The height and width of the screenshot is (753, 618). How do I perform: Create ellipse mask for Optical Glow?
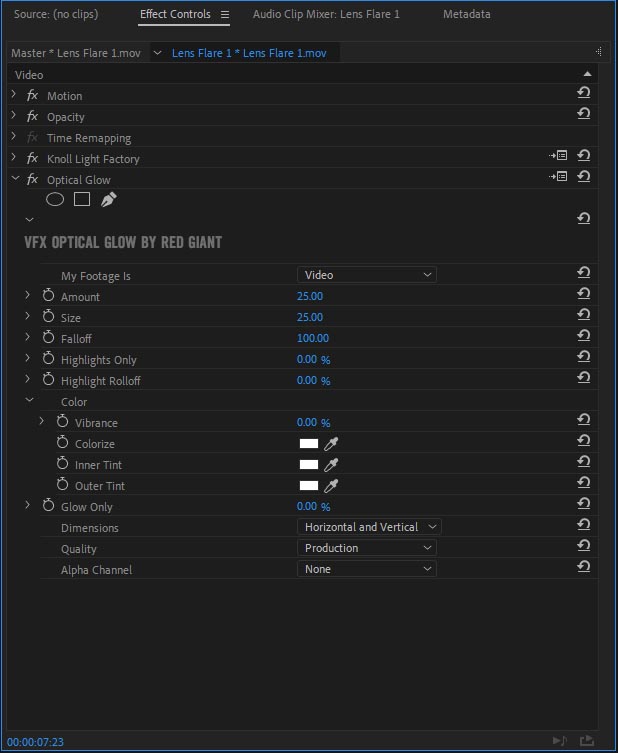55,199
